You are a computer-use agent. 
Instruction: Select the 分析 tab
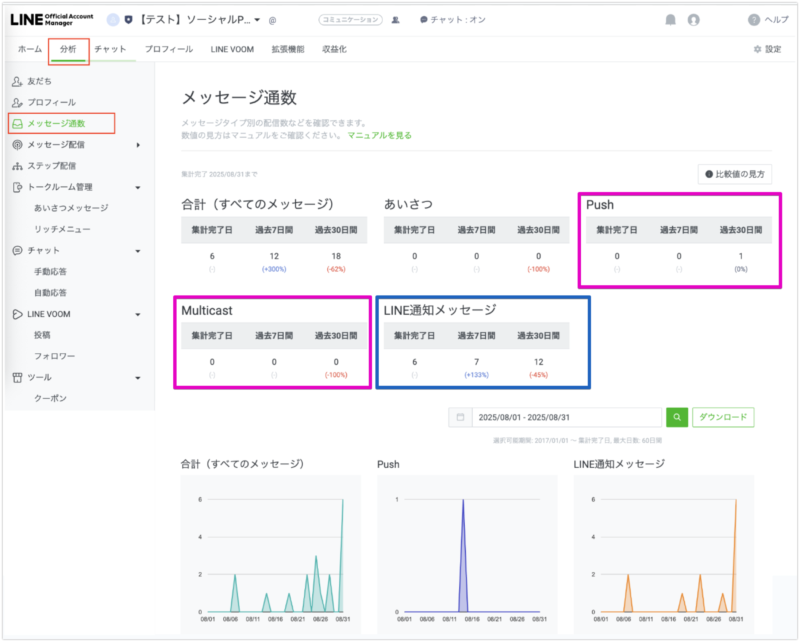(68, 49)
